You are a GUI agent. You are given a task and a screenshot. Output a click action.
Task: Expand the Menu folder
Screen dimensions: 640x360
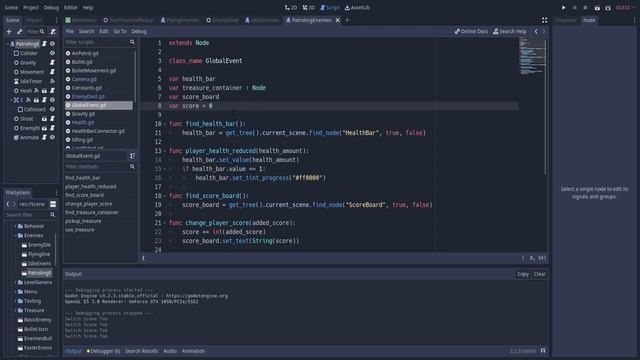pyautogui.click(x=16, y=292)
